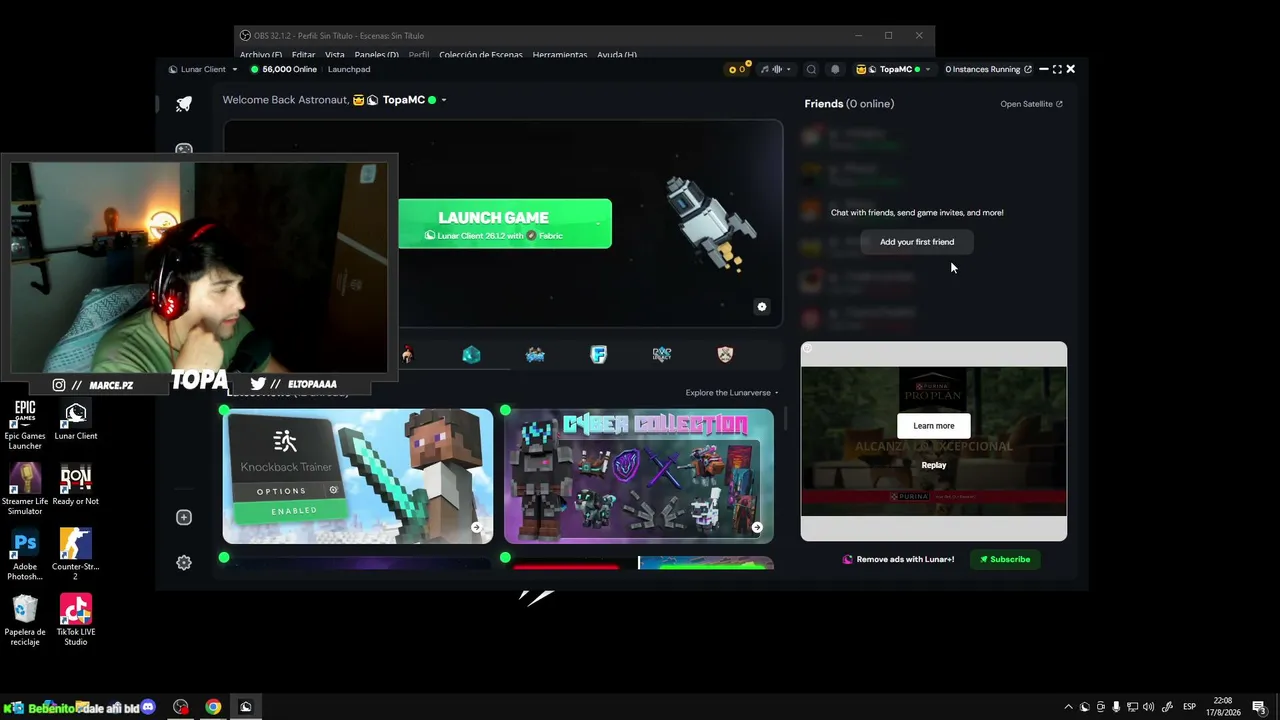Screen dimensions: 1280x720
Task: Open Streamer Life Simulator desktop icon
Action: (x=25, y=490)
